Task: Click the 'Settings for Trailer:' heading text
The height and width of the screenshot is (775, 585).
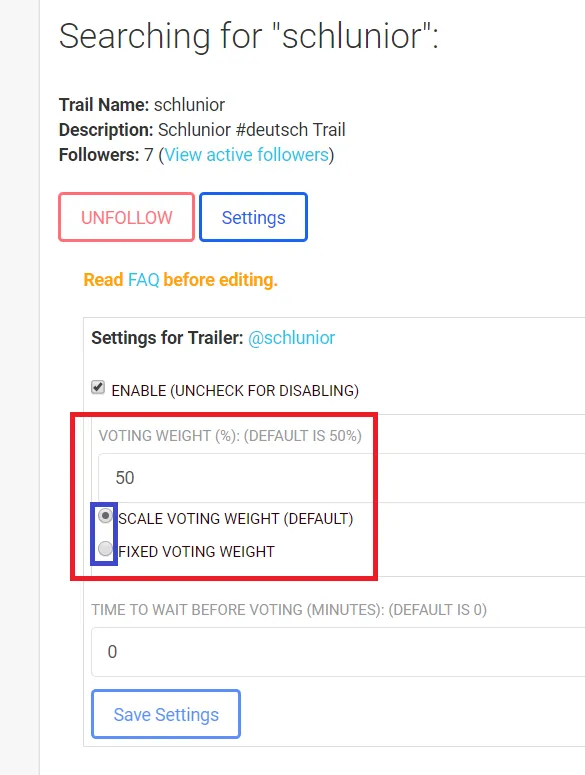Action: pyautogui.click(x=167, y=338)
